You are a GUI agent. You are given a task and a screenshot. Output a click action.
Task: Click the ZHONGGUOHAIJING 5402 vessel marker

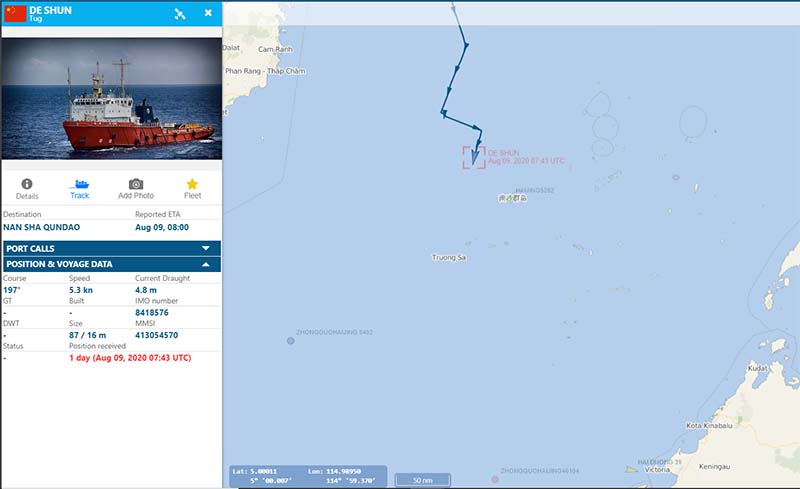tap(291, 340)
